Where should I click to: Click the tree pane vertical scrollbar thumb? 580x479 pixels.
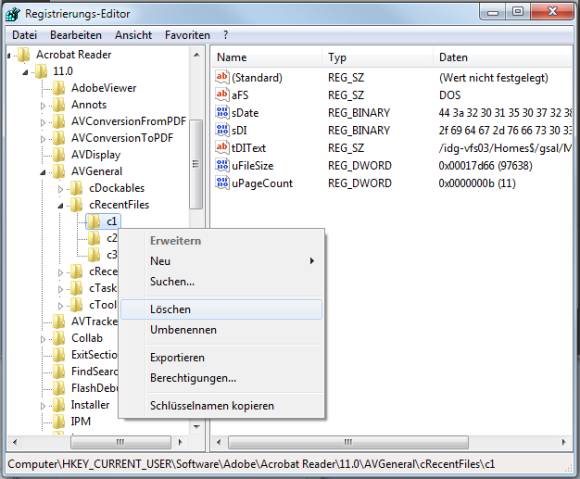click(196, 164)
